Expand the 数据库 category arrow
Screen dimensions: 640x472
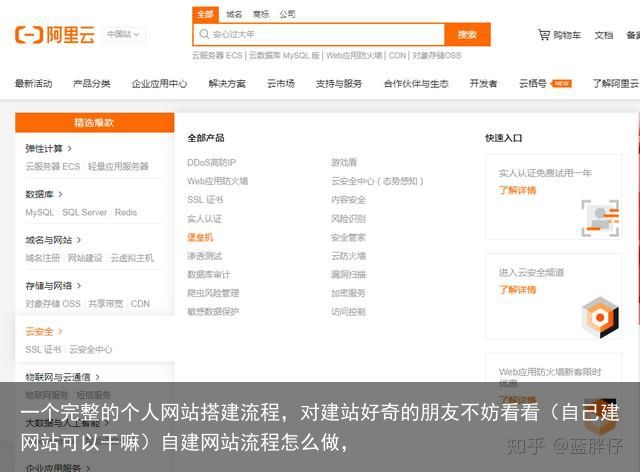[x=60, y=194]
